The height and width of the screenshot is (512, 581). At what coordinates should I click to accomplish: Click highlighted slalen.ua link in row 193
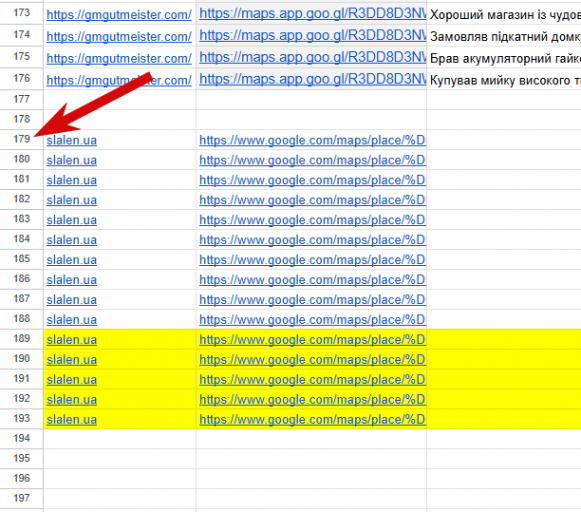click(72, 420)
